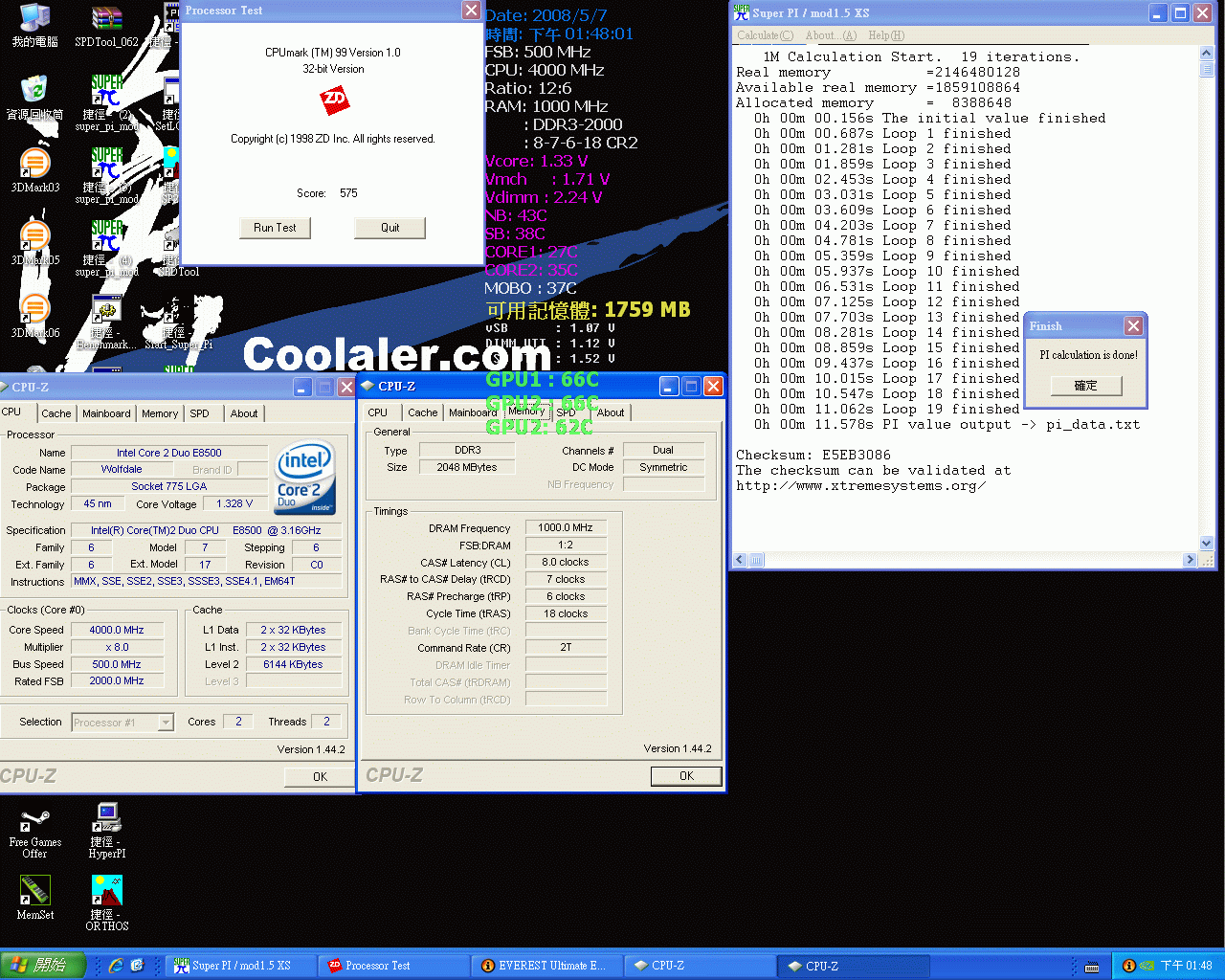Click the xtremesystems.org URL text
This screenshot has height=980, width=1225.
coord(860,485)
